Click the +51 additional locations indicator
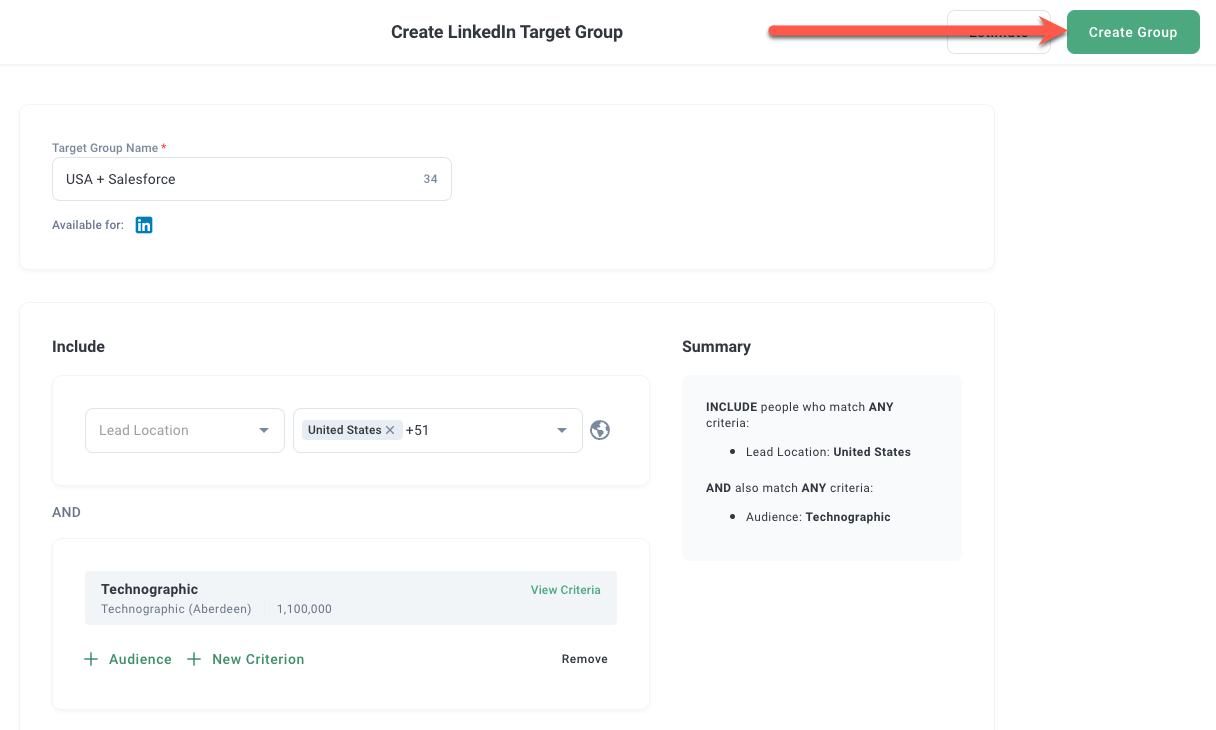The width and height of the screenshot is (1216, 730). tap(417, 430)
